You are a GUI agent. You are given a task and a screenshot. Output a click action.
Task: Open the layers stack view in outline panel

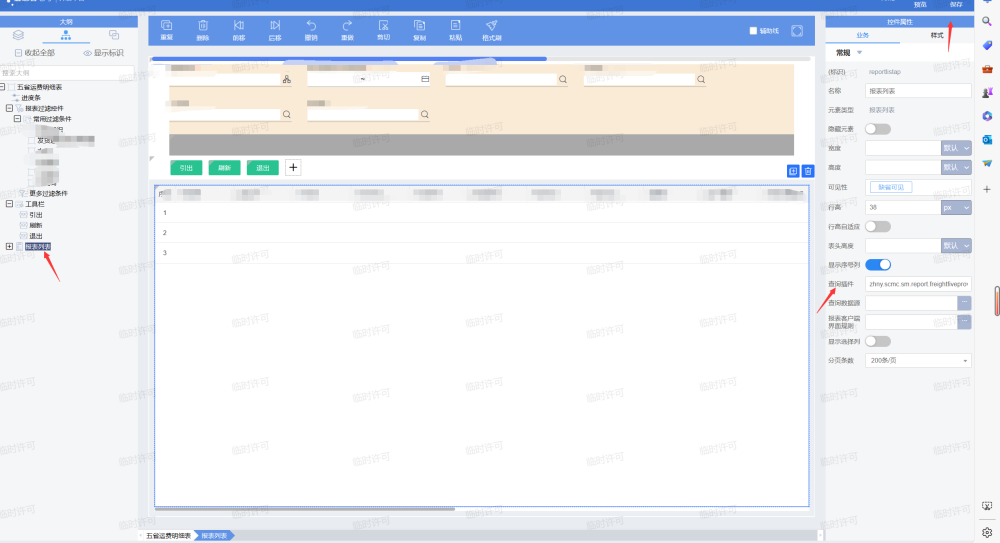click(x=18, y=35)
